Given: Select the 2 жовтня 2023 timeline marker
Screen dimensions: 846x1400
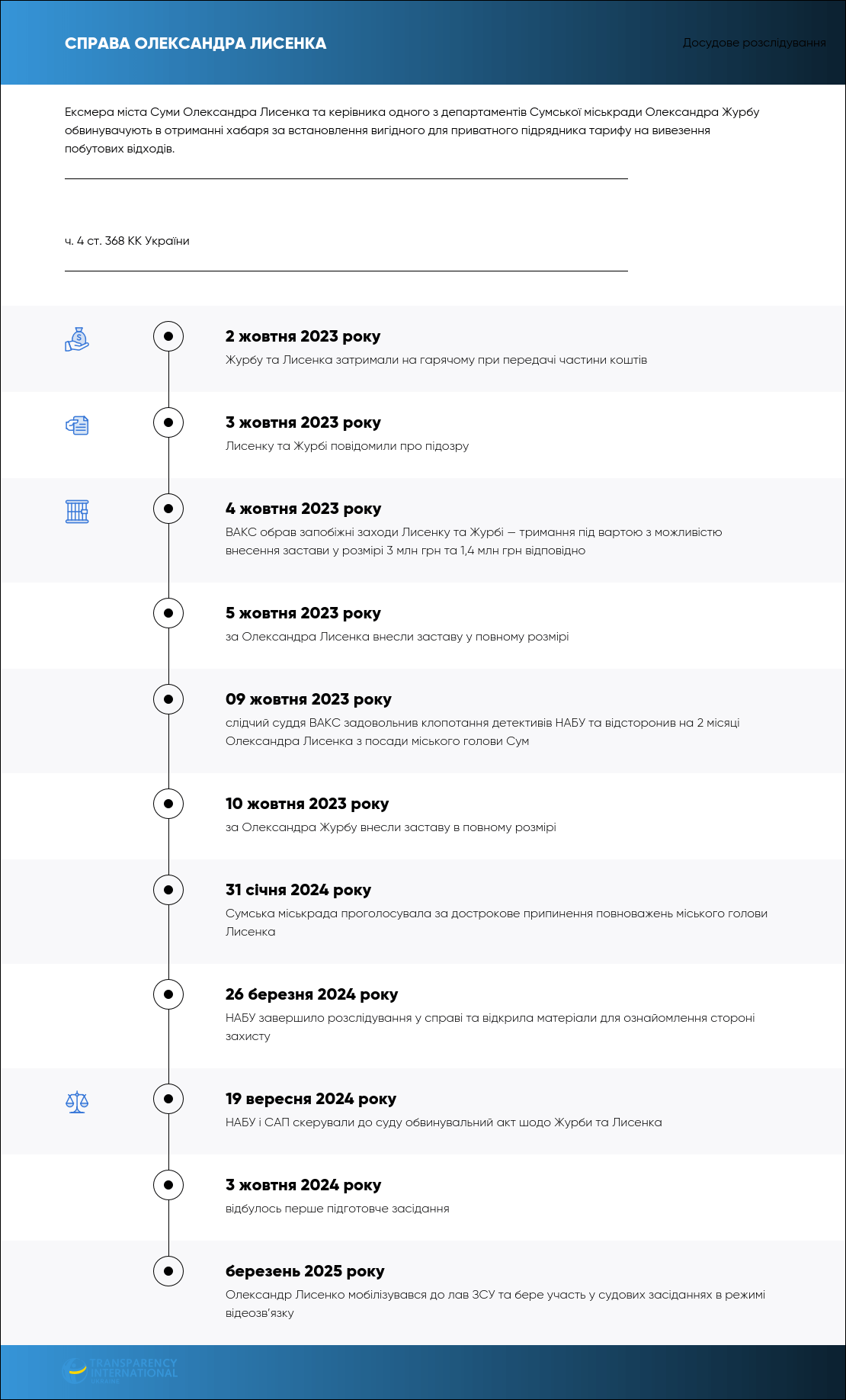Looking at the screenshot, I should pos(168,336).
